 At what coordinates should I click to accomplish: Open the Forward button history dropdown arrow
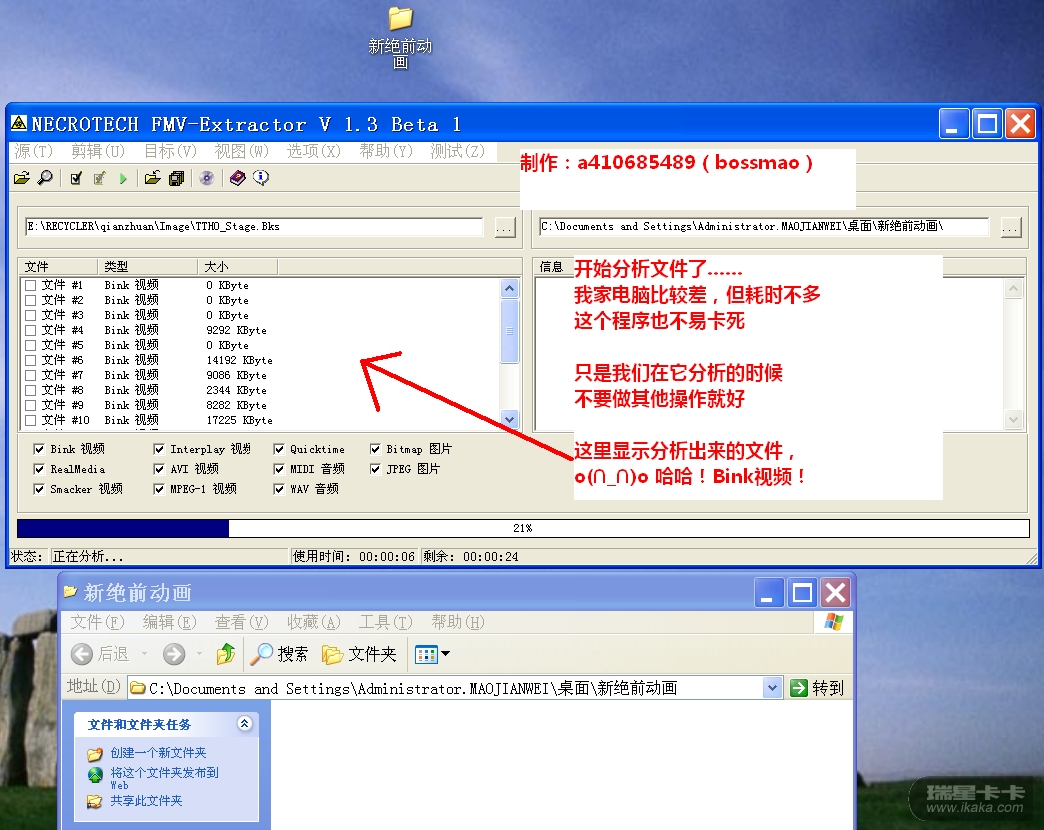pyautogui.click(x=199, y=654)
